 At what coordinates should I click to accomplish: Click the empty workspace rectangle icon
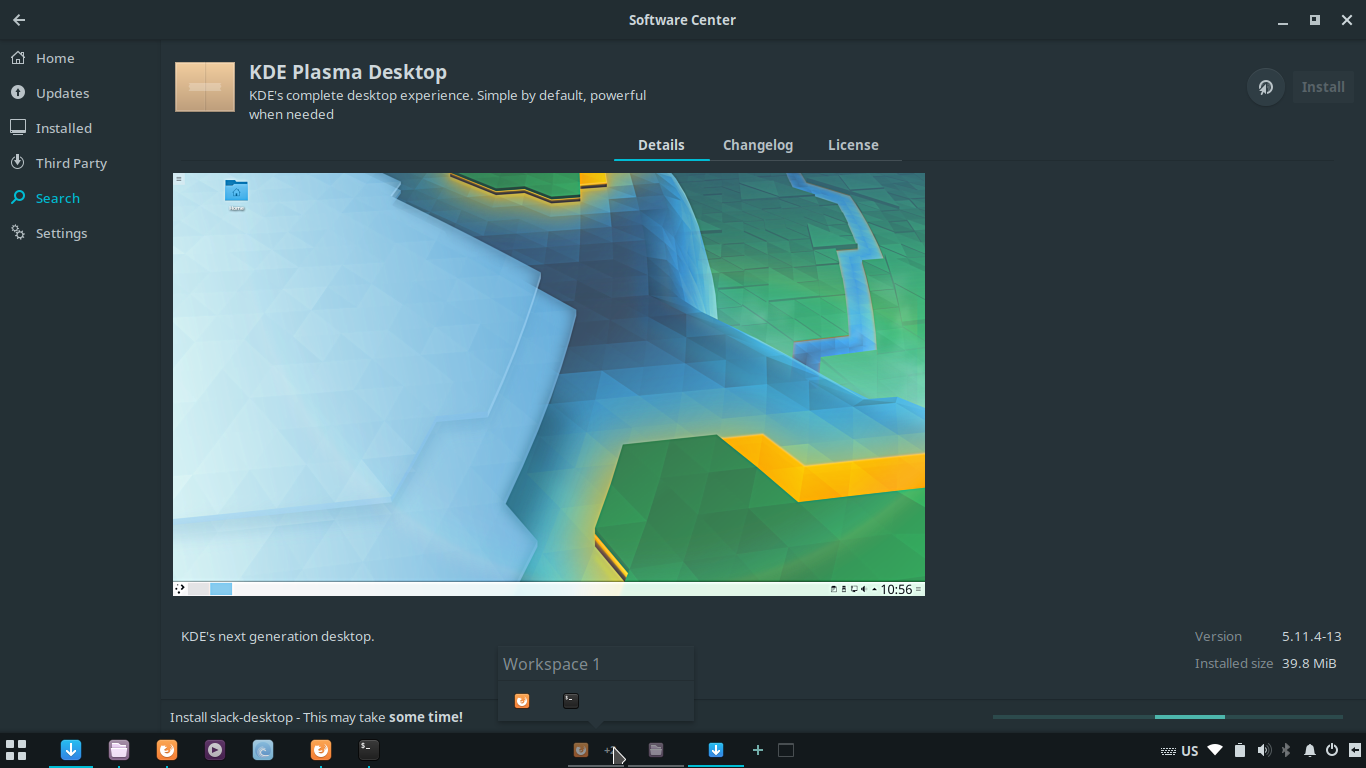(786, 750)
